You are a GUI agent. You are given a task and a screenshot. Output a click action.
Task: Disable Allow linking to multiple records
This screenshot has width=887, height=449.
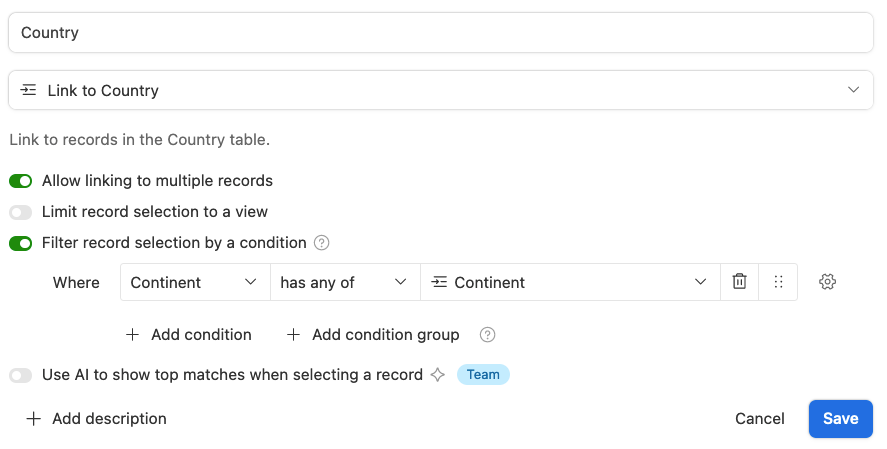click(20, 181)
